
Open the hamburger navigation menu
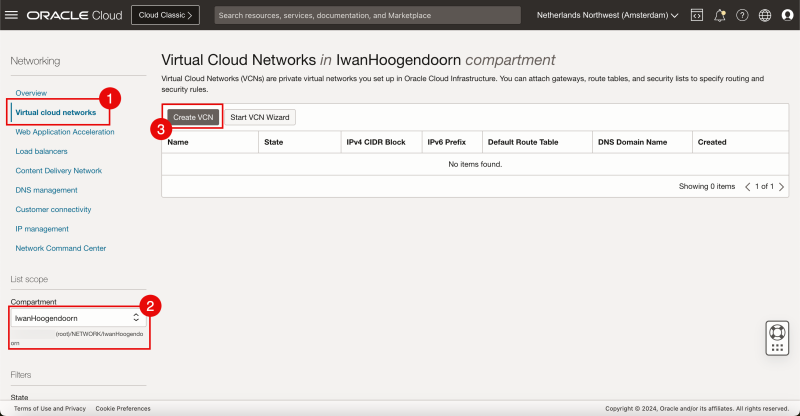12,15
